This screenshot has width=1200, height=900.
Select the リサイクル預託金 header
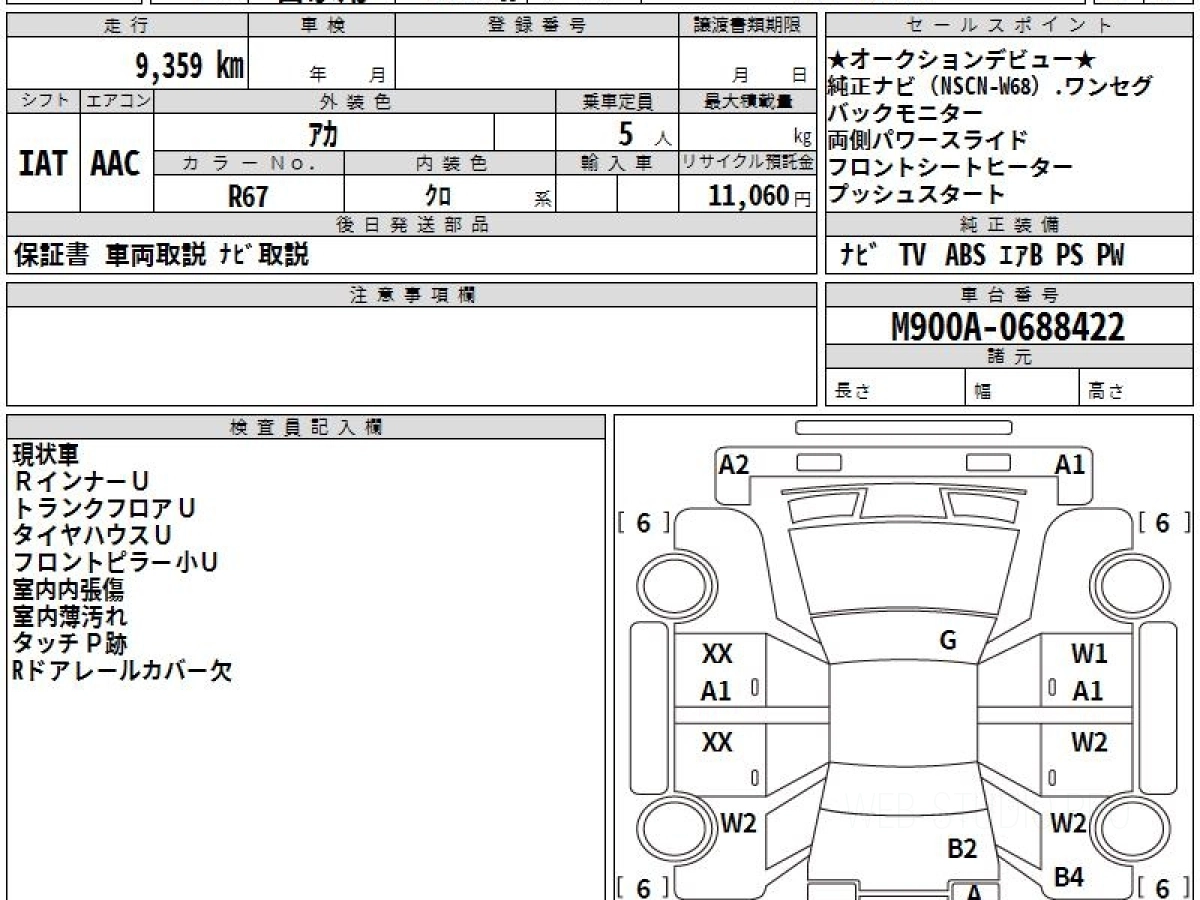(x=748, y=163)
